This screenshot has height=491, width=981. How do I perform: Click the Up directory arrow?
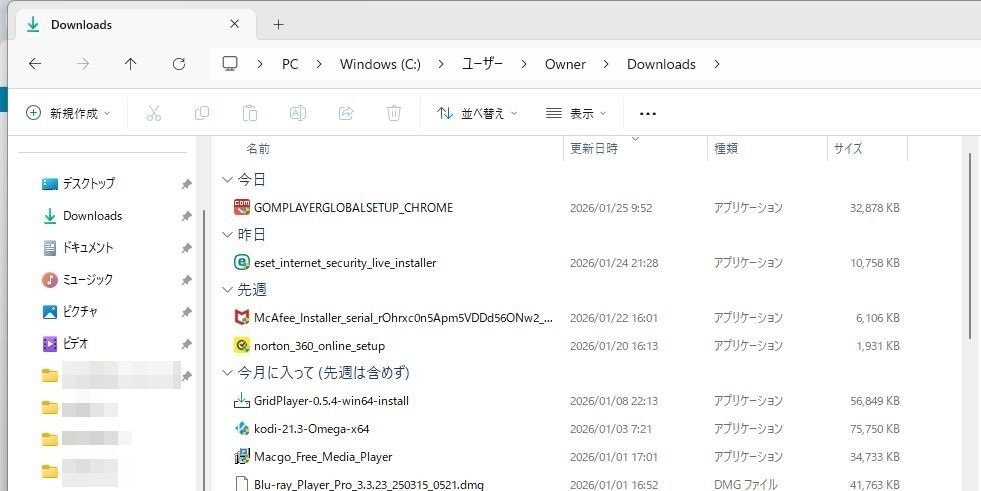pyautogui.click(x=130, y=64)
